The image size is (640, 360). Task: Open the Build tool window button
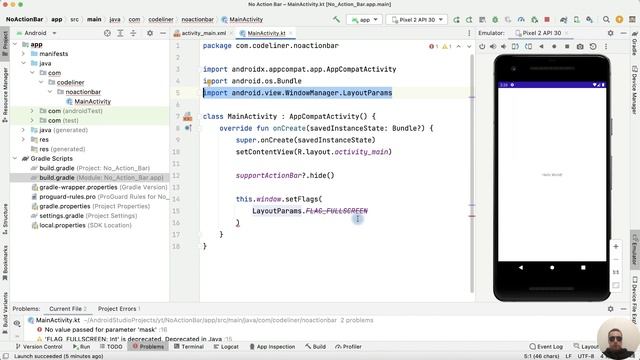pos(315,347)
